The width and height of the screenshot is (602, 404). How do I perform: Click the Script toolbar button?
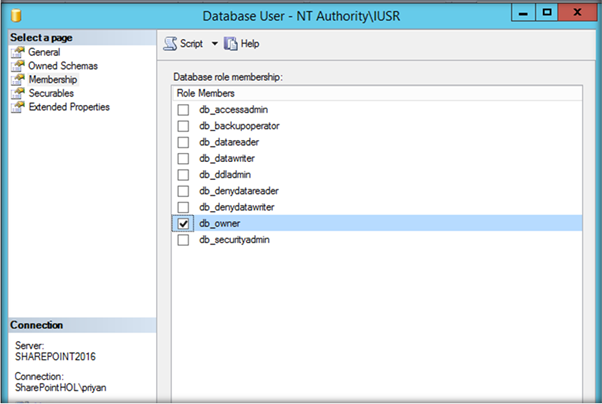coord(184,44)
